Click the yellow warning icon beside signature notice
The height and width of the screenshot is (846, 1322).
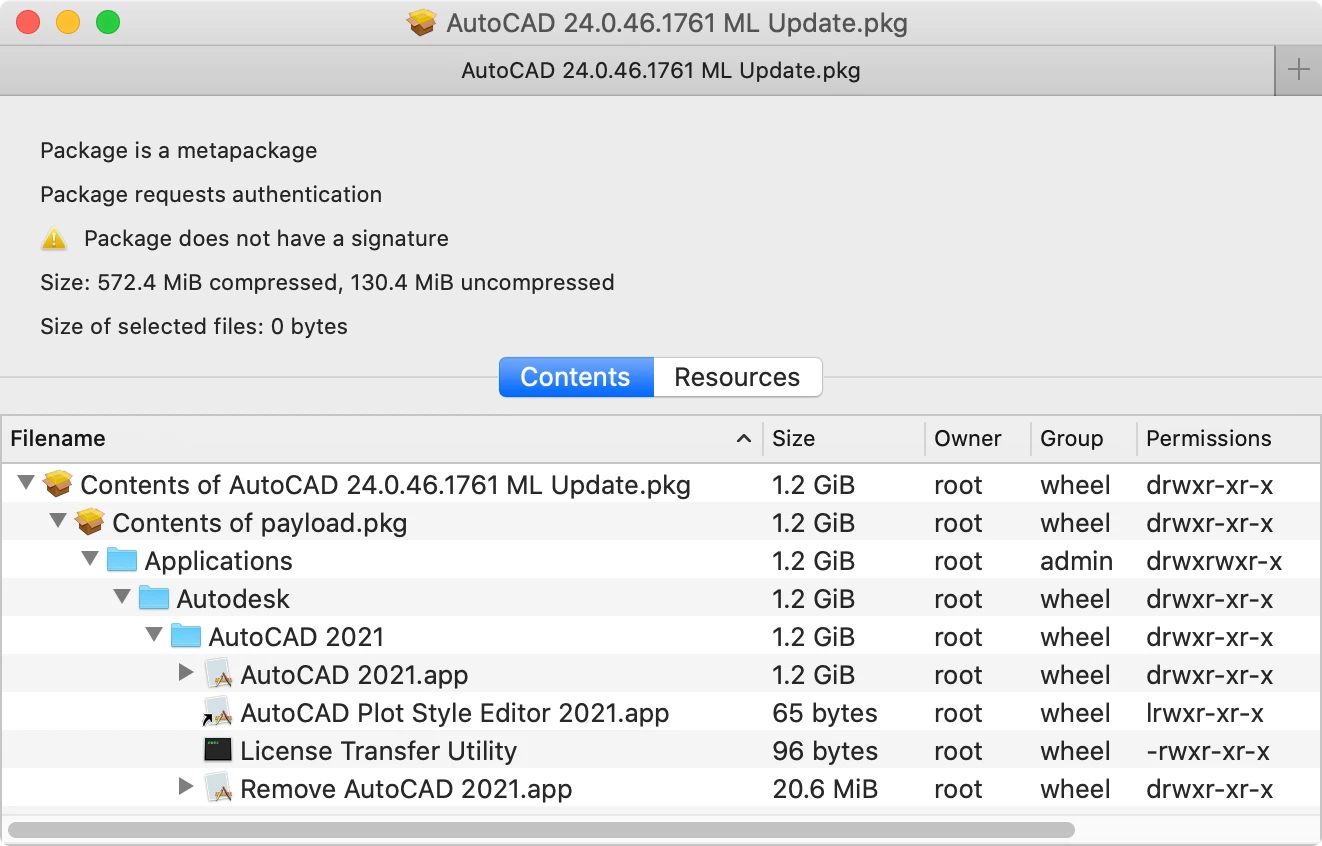[54, 239]
